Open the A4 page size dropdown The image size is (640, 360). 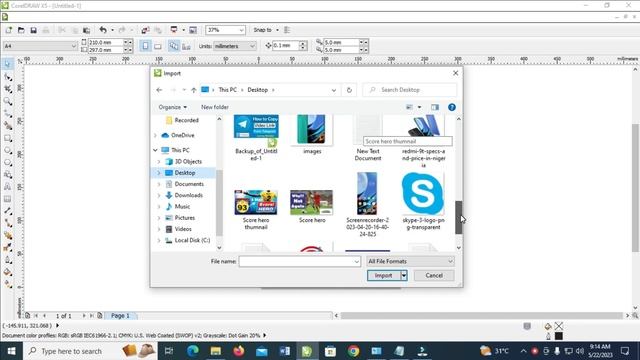(73, 46)
